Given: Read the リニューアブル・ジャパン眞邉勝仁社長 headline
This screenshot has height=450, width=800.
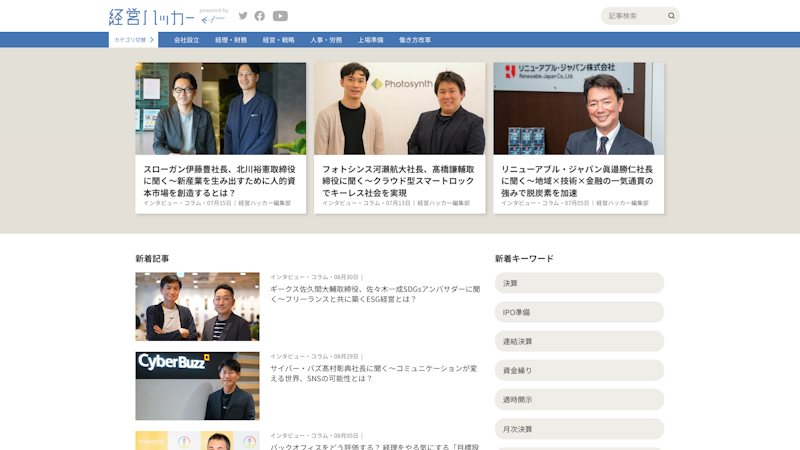Looking at the screenshot, I should [577, 181].
